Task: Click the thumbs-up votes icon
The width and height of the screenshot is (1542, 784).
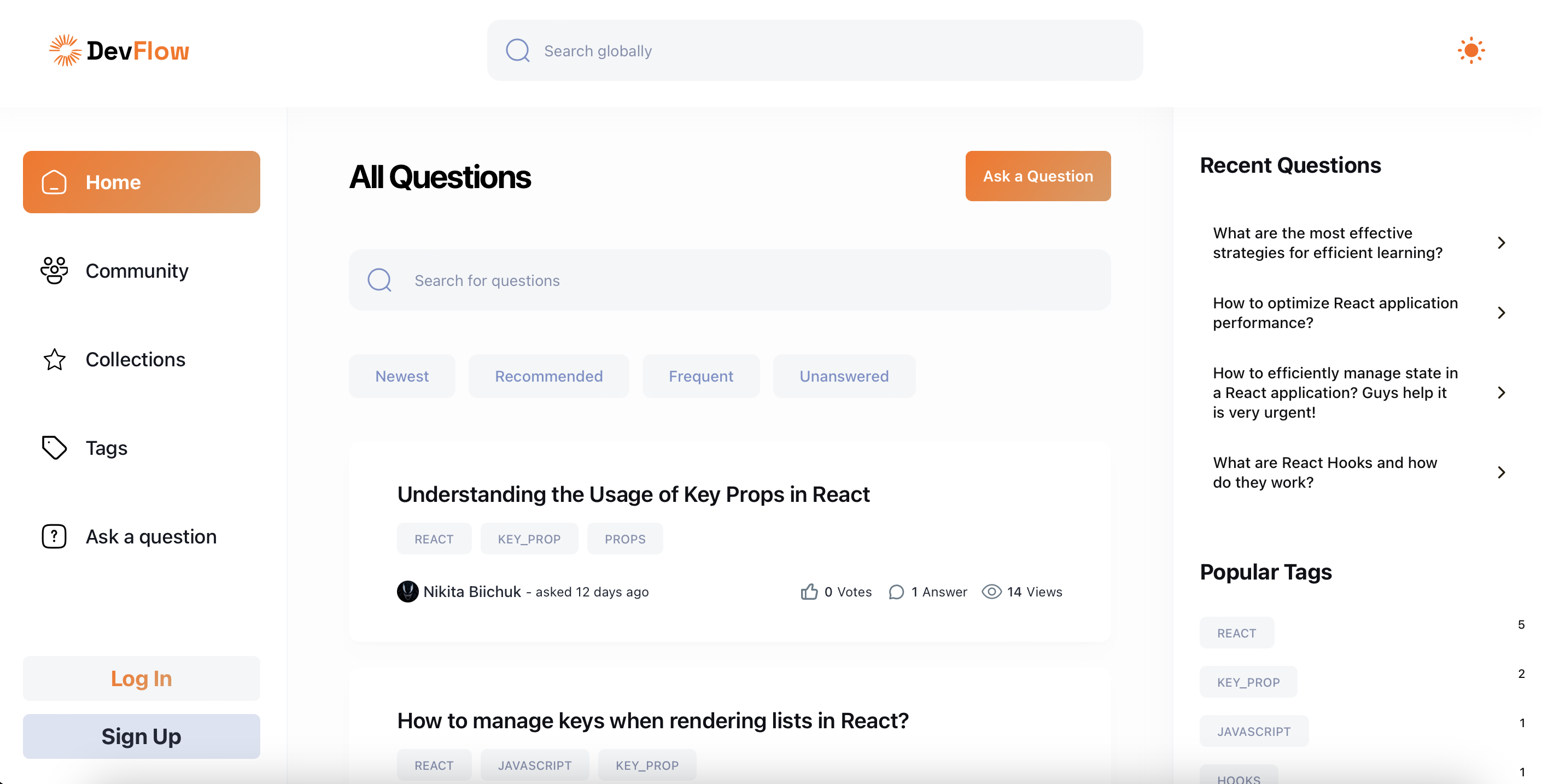Action: coord(809,592)
